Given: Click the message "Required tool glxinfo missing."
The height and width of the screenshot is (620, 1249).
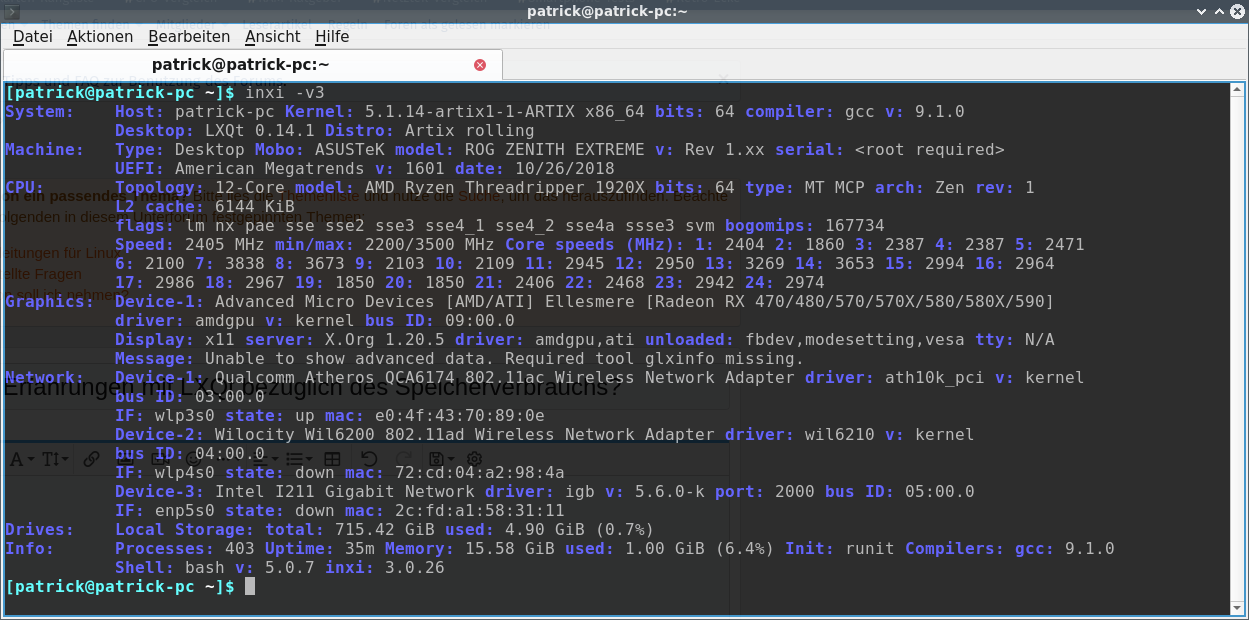Looking at the screenshot, I should coord(655,358).
